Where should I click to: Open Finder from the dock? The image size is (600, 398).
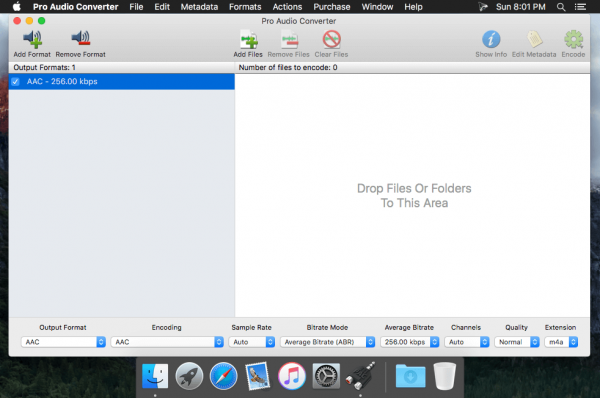[155, 376]
